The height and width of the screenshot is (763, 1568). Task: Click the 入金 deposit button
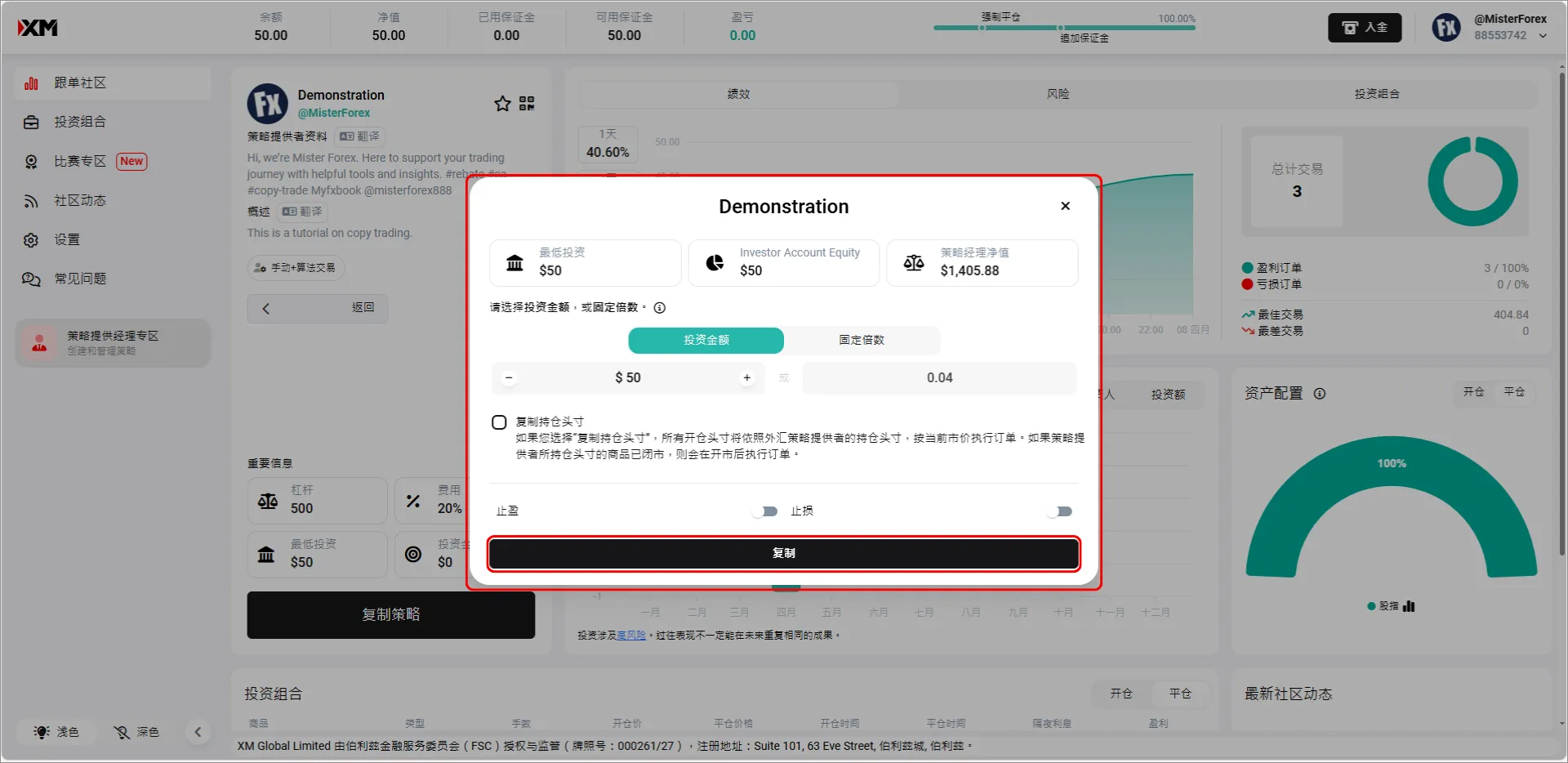point(1365,28)
